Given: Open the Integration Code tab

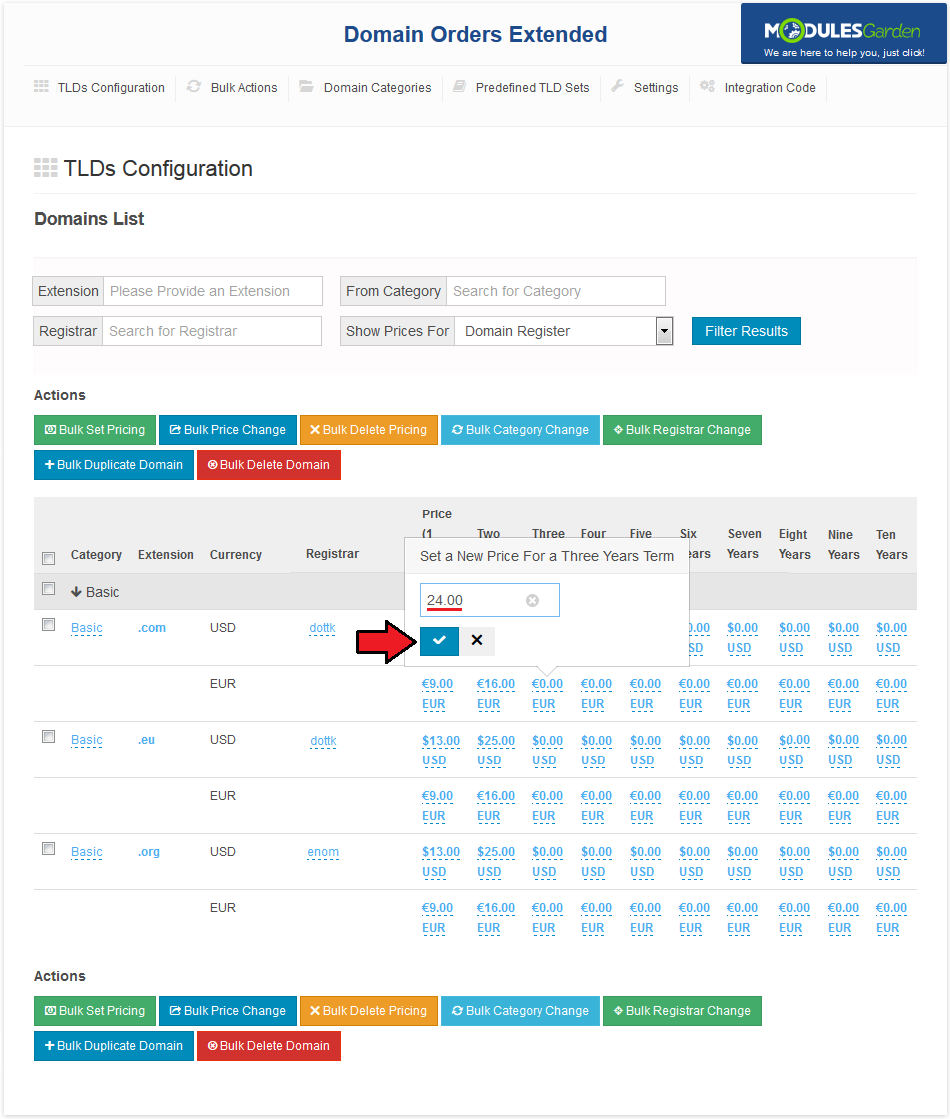Looking at the screenshot, I should pyautogui.click(x=769, y=88).
